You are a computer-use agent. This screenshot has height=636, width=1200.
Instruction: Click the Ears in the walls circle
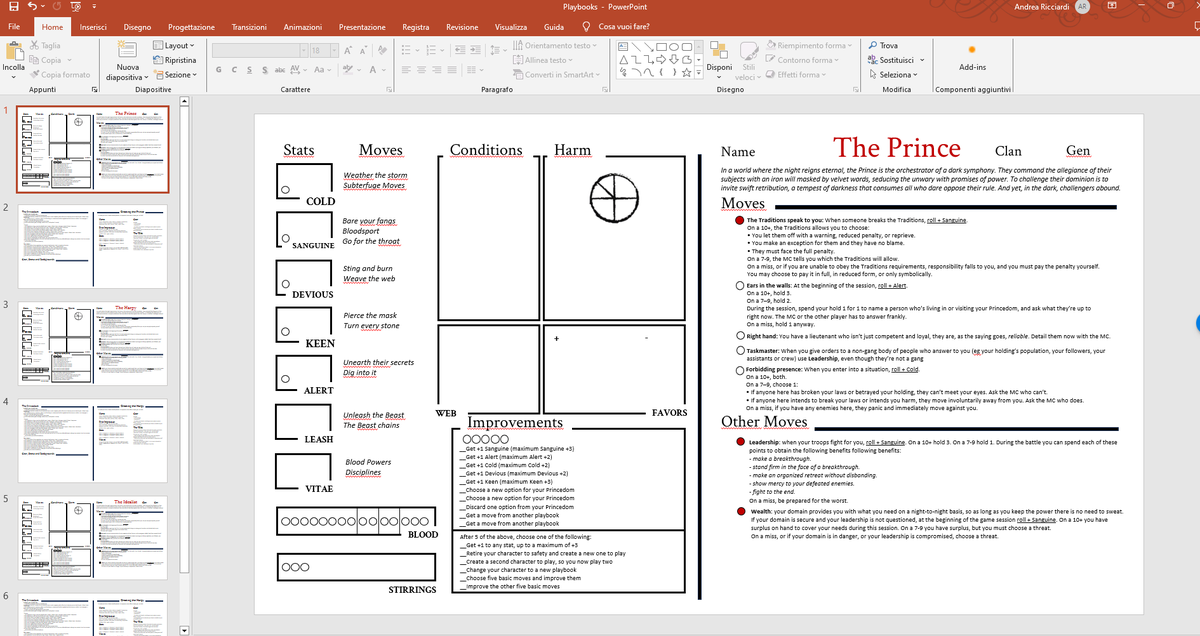[740, 286]
